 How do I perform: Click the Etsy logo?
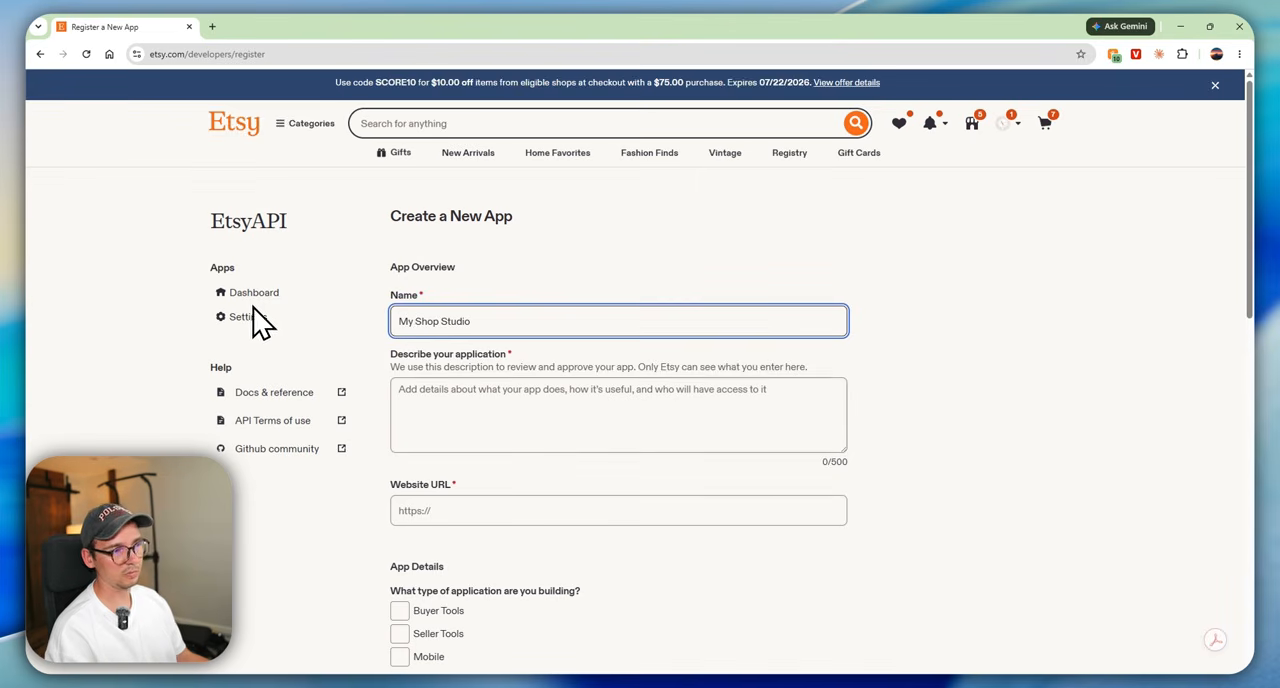click(x=234, y=123)
